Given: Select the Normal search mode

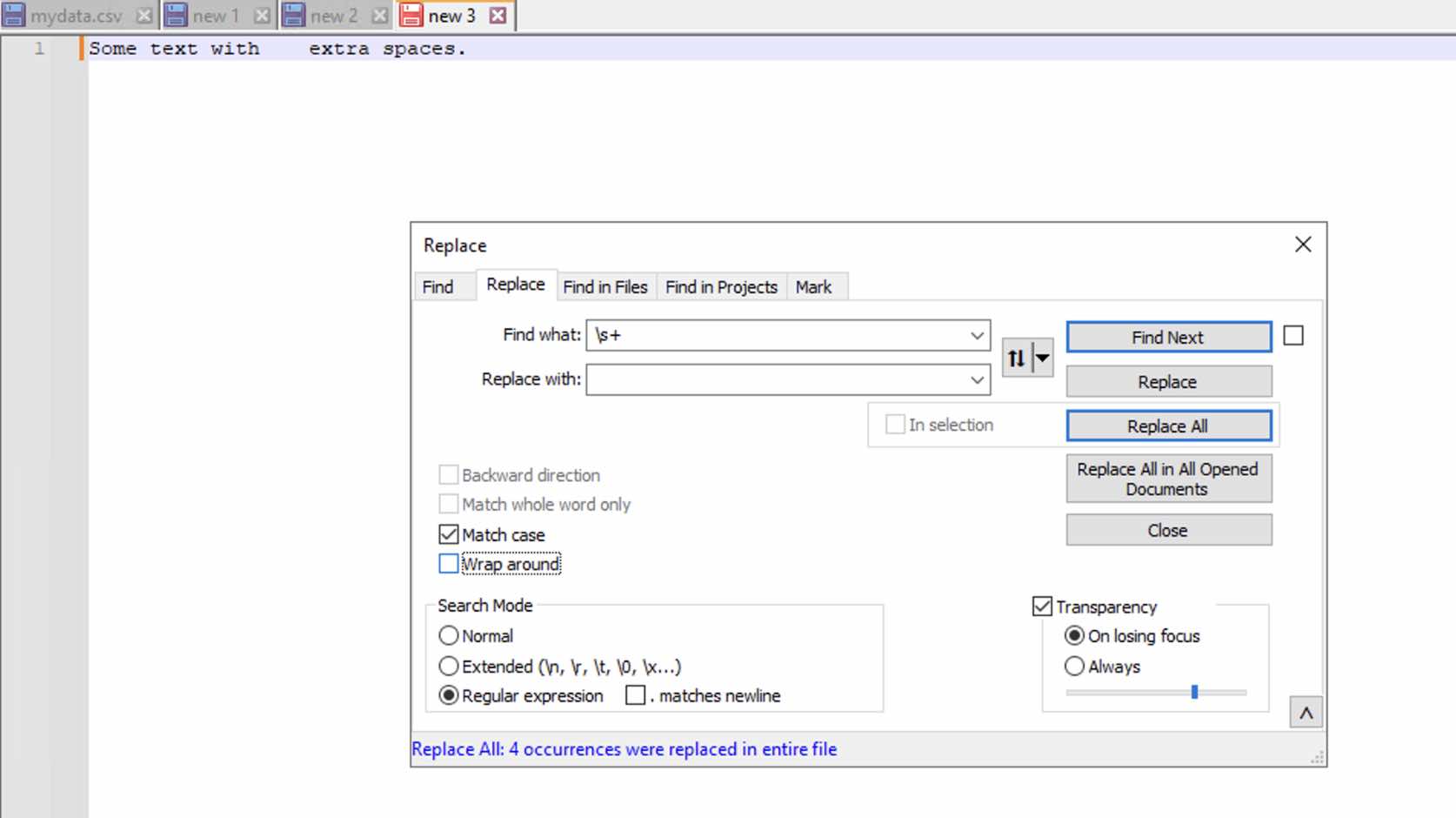Looking at the screenshot, I should (x=449, y=635).
